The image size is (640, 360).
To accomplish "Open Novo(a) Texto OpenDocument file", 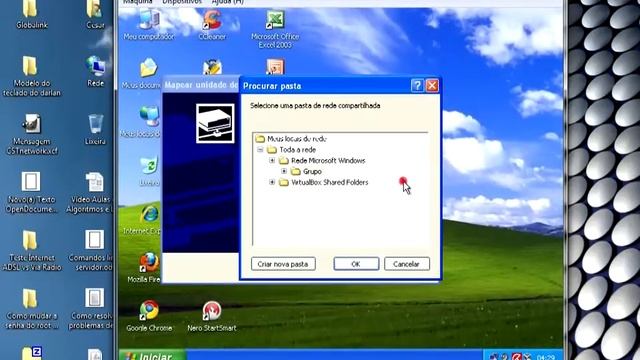I will (x=31, y=193).
